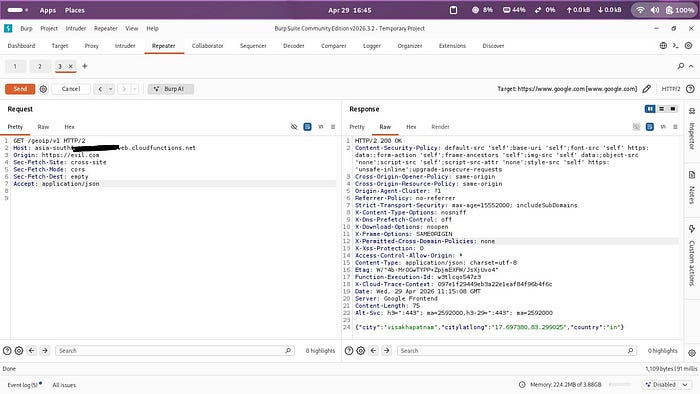Expand next-request history dropdown arrow
The height and width of the screenshot is (394, 700).
(135, 89)
